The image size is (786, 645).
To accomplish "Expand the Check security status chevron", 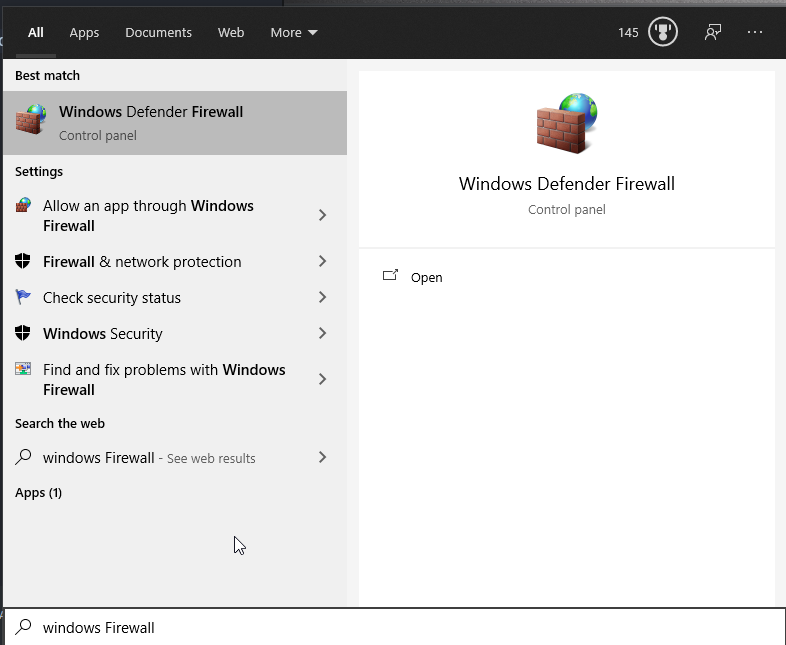I will click(322, 298).
